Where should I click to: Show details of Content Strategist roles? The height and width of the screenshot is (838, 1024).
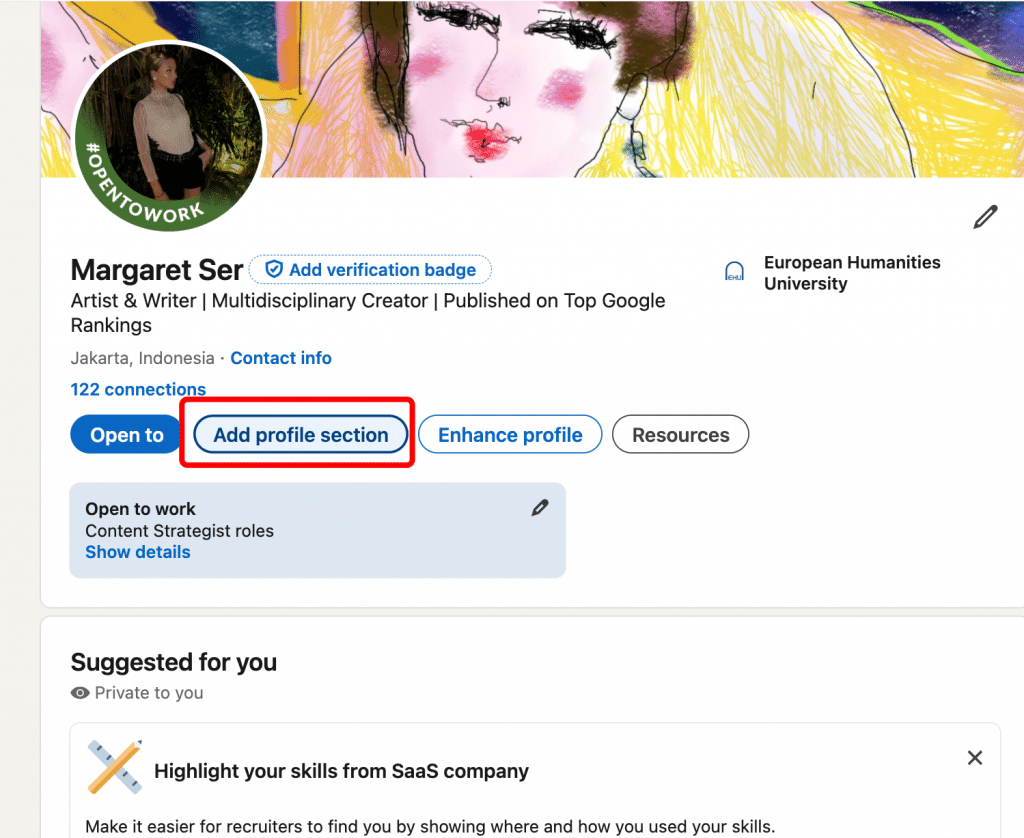click(x=137, y=551)
